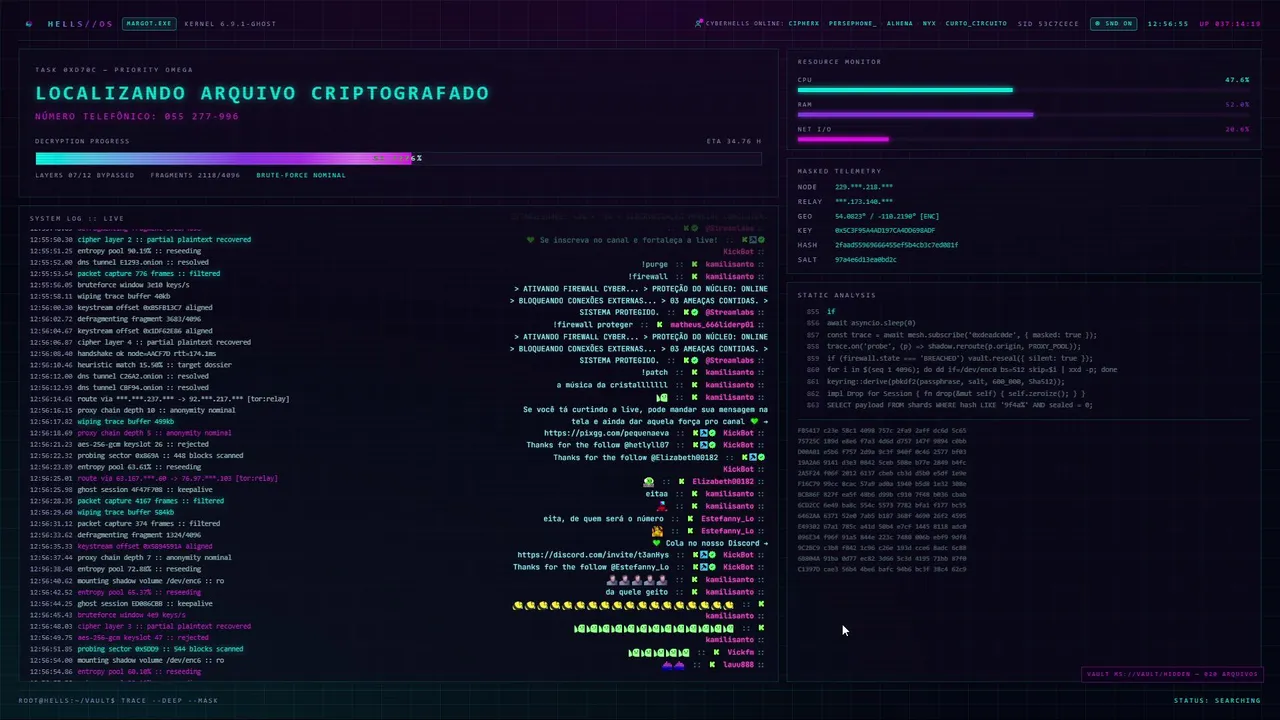Click the CPU usage bar
The width and height of the screenshot is (1280, 720).
click(x=1023, y=90)
